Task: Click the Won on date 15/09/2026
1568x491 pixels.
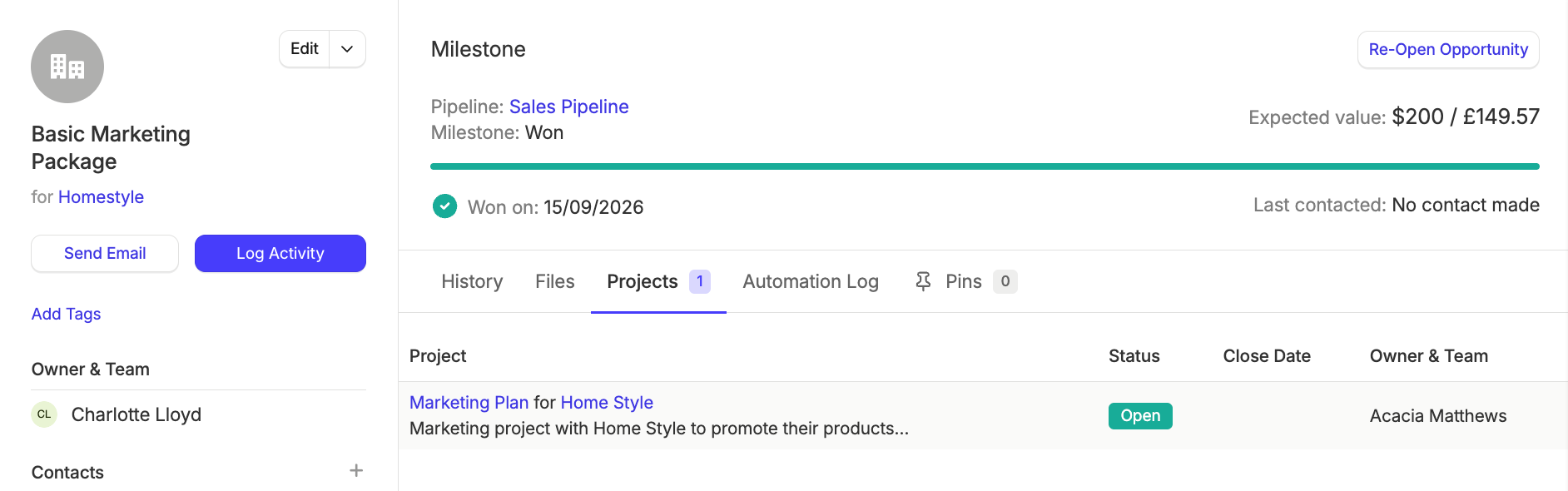Action: pyautogui.click(x=593, y=207)
